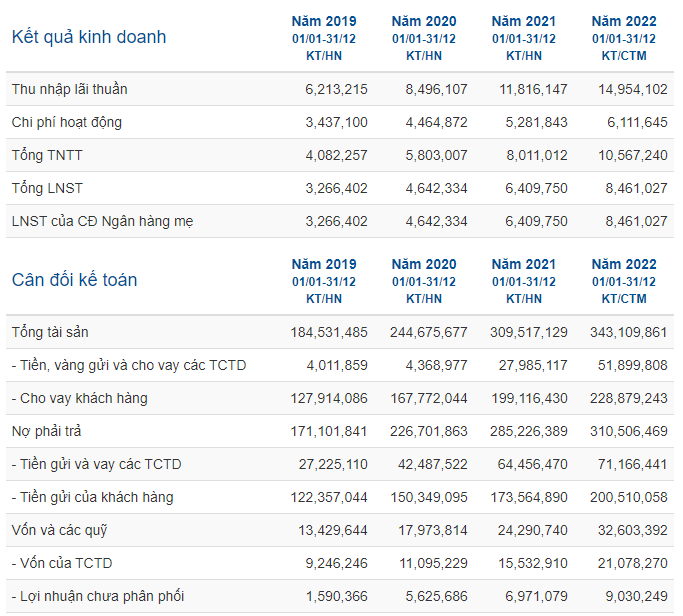The image size is (683, 616).
Task: Select 'Năm 2019' column header in Cân đối kế toán
Action: pyautogui.click(x=324, y=264)
